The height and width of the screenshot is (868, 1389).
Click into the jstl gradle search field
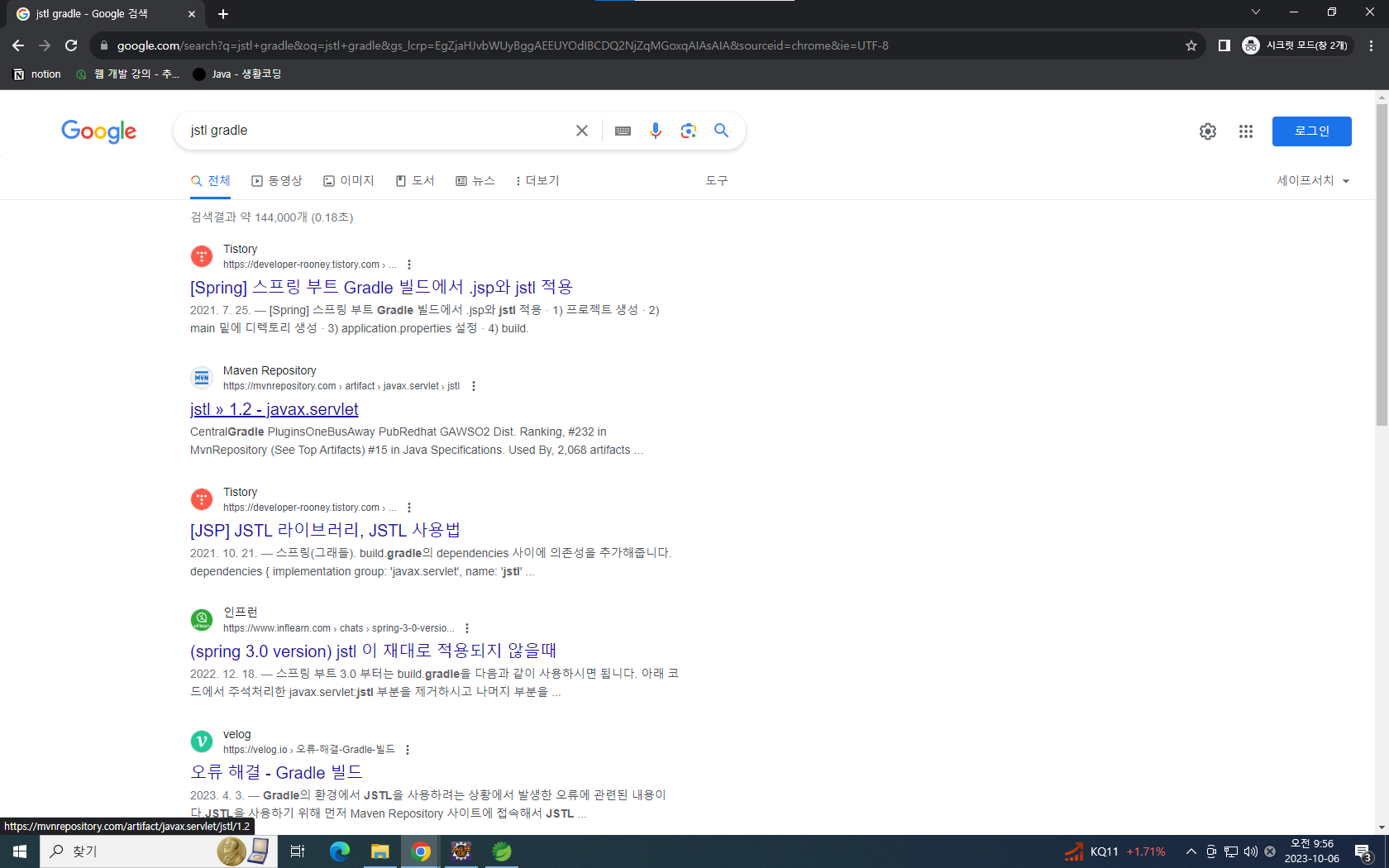coord(376,131)
